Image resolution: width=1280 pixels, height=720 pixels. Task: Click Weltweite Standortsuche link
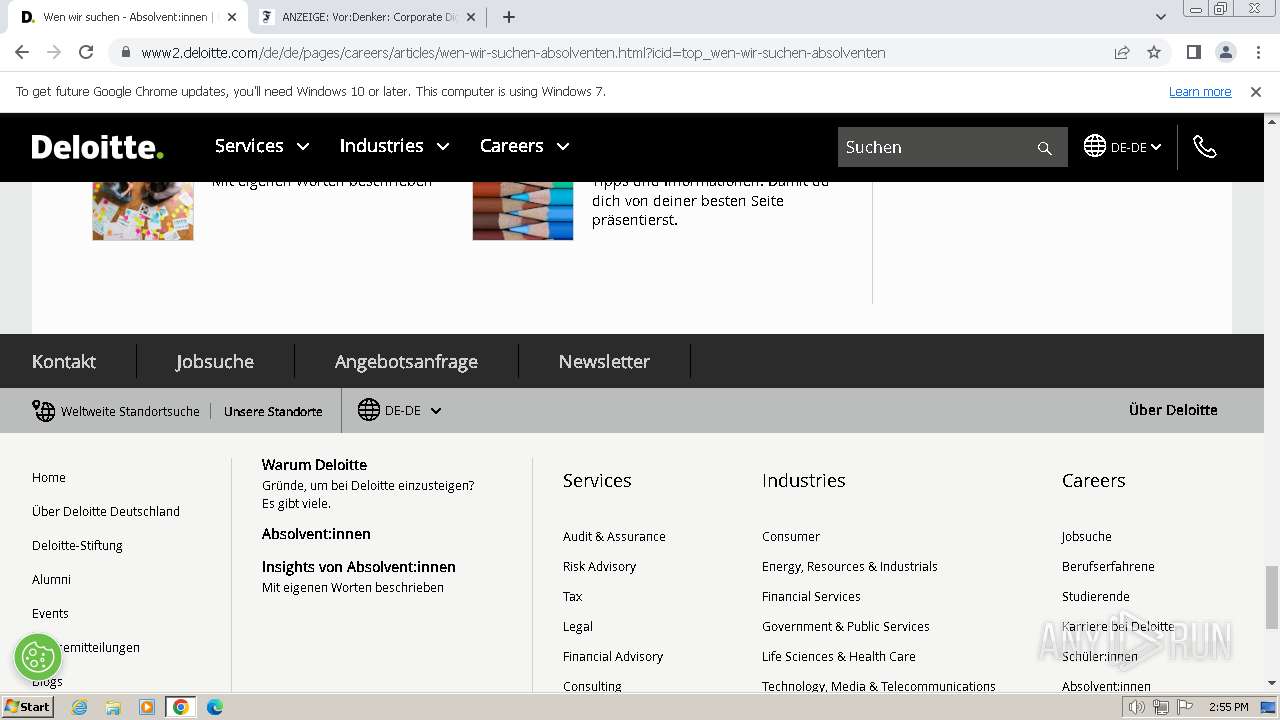point(130,411)
